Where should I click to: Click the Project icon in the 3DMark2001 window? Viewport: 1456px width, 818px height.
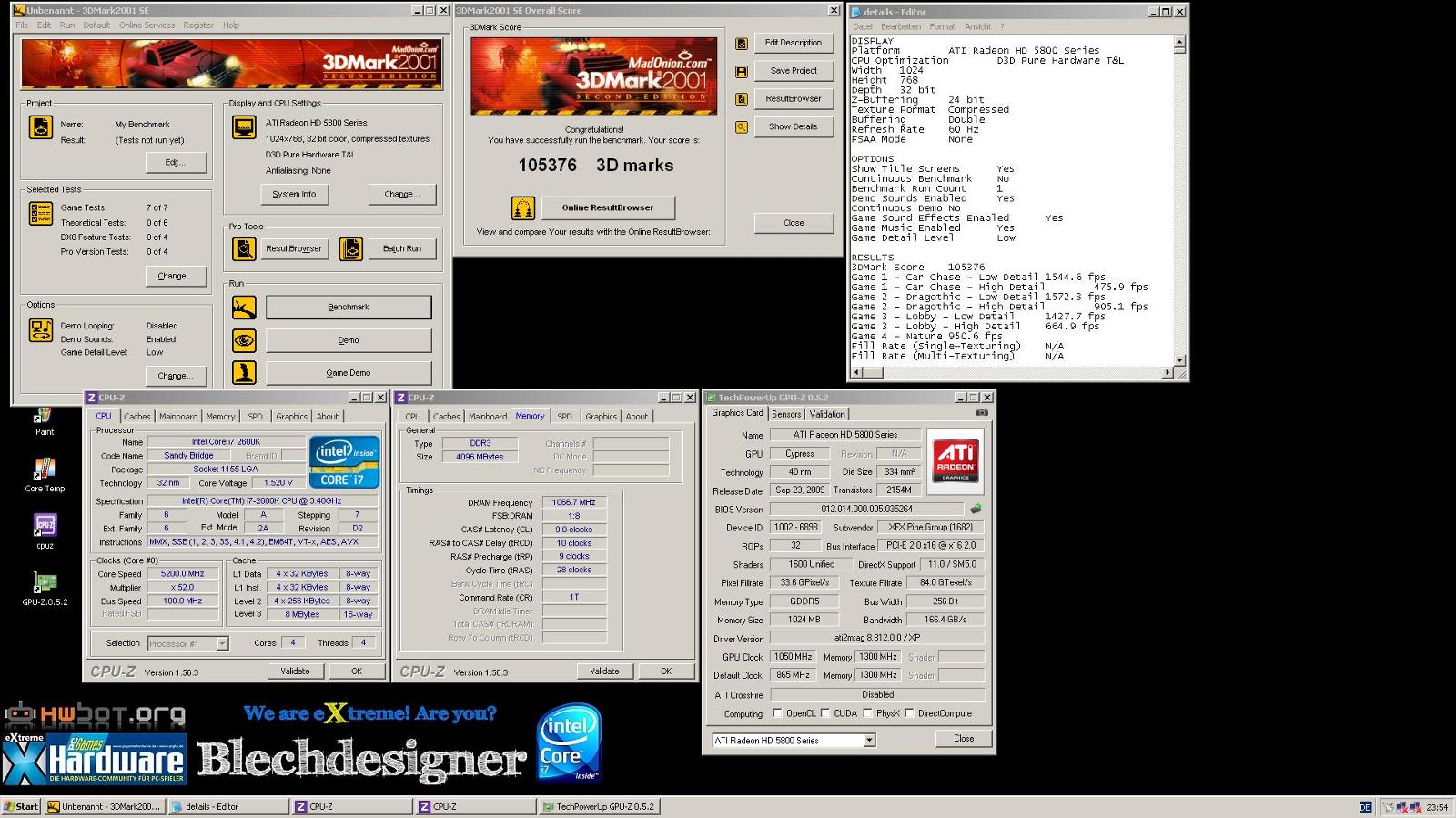(x=41, y=126)
